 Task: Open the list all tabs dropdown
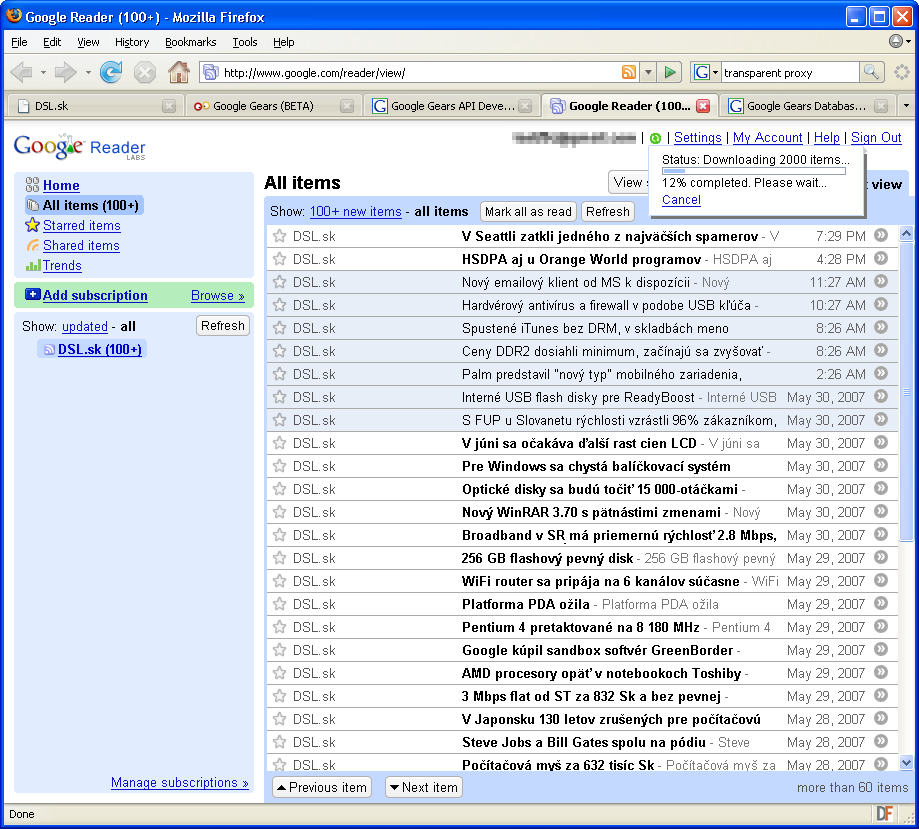[x=906, y=106]
